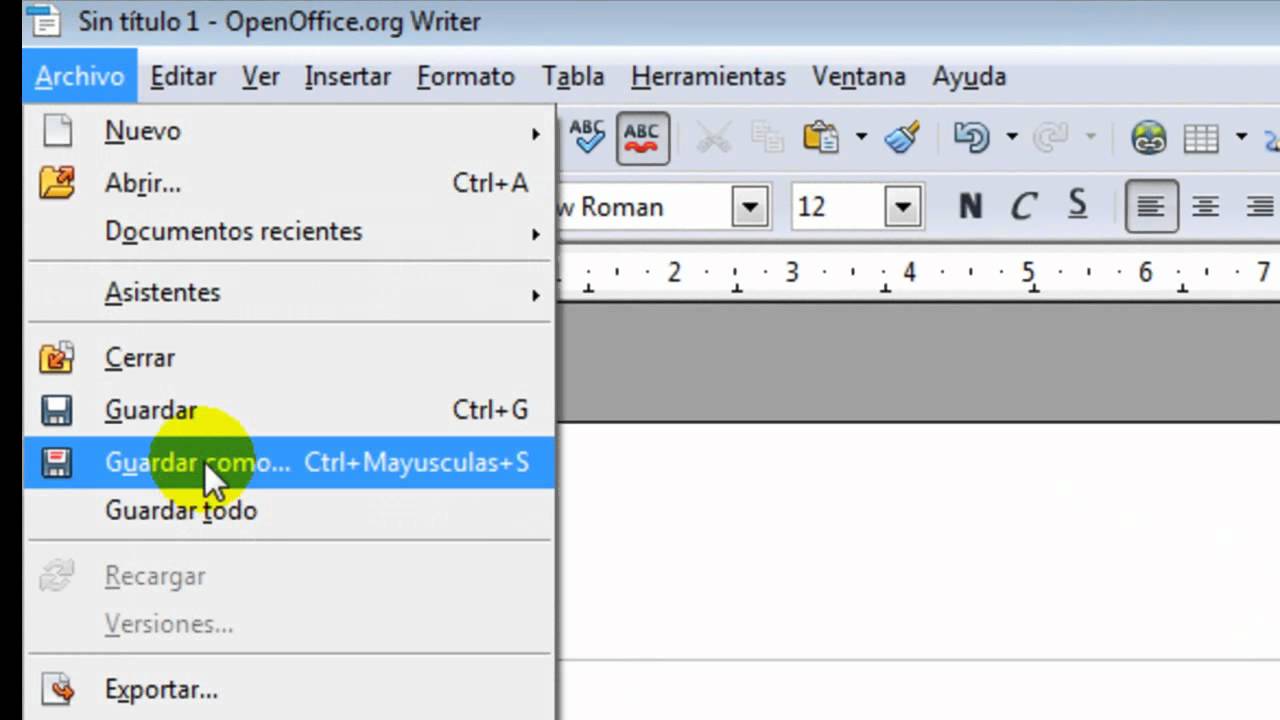Open the Insertar menu
This screenshot has height=720, width=1280.
347,77
